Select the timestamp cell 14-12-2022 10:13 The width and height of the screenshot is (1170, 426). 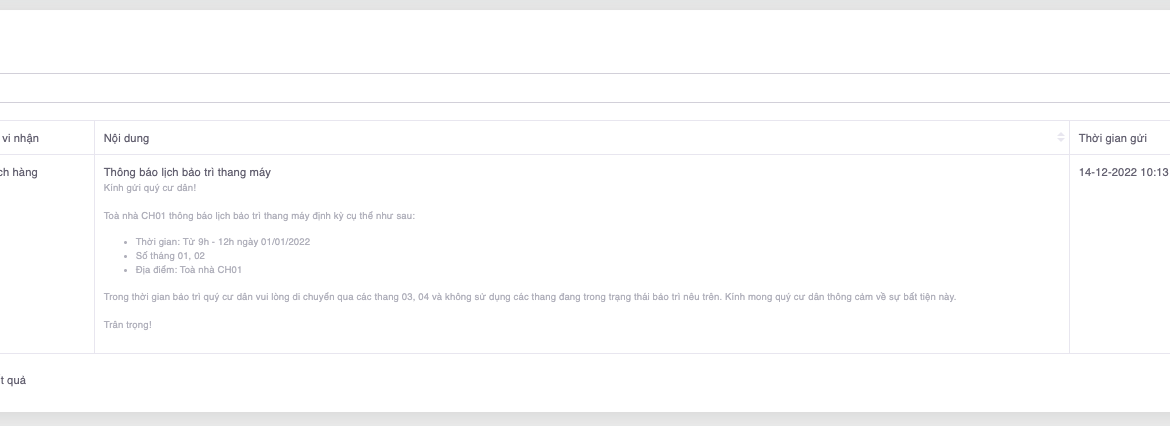tap(1123, 172)
